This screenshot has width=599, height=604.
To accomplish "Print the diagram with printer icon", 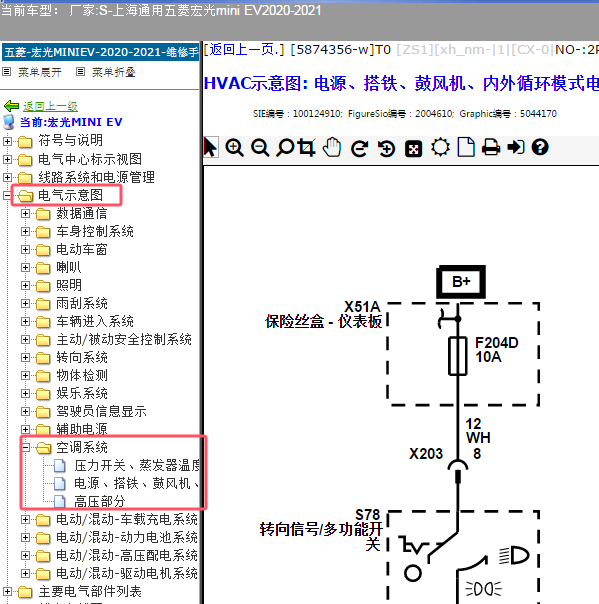I will click(491, 148).
